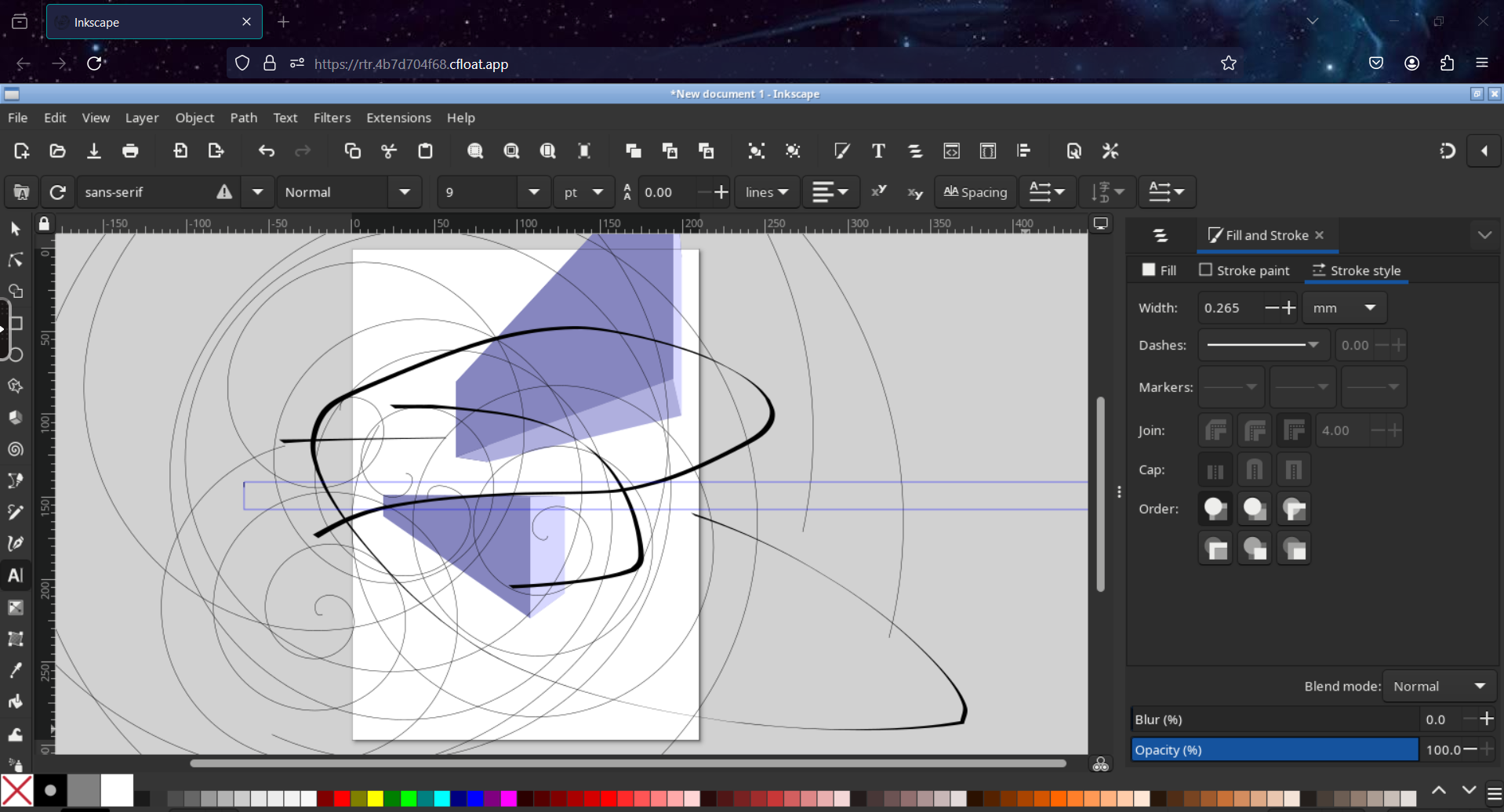This screenshot has width=1504, height=812.
Task: Open Text and Font dialog icon
Action: pos(878,151)
